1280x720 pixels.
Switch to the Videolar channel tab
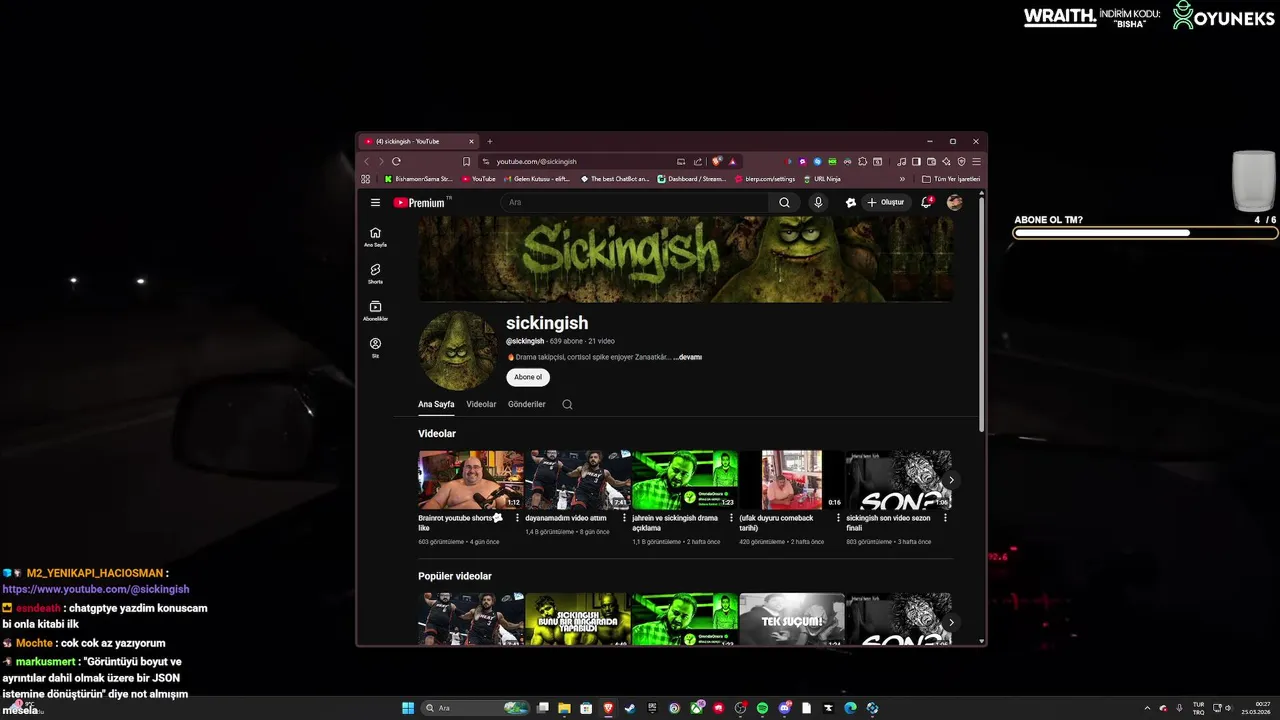481,404
